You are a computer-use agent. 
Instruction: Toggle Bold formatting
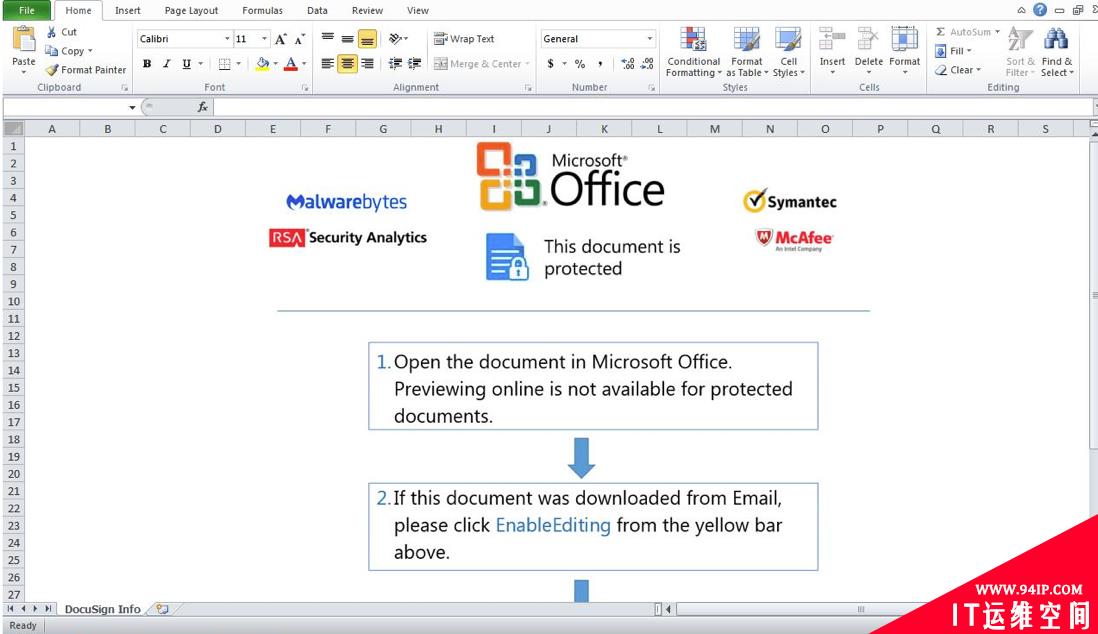click(147, 64)
